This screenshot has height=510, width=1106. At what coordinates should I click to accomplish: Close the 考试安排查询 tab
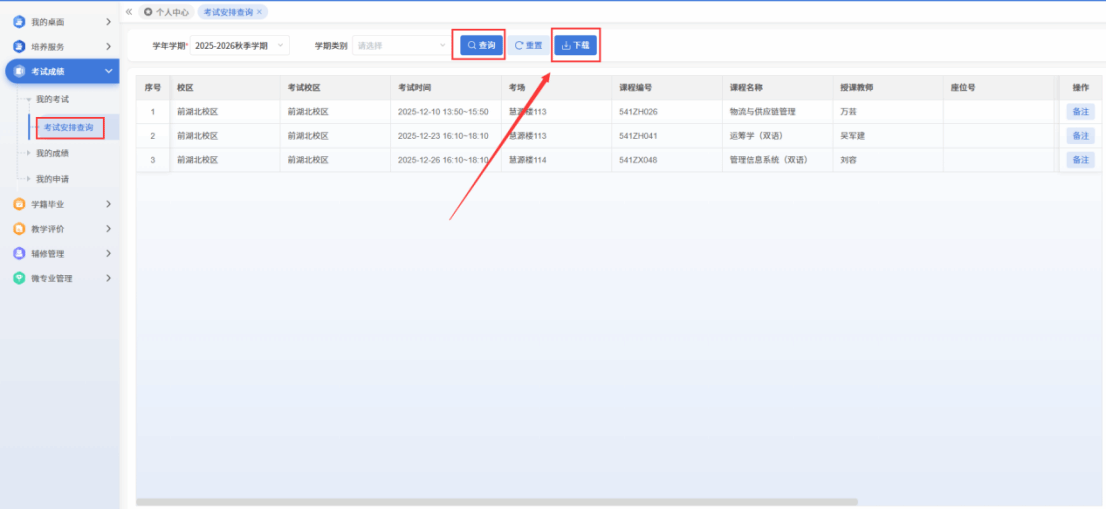pyautogui.click(x=260, y=12)
